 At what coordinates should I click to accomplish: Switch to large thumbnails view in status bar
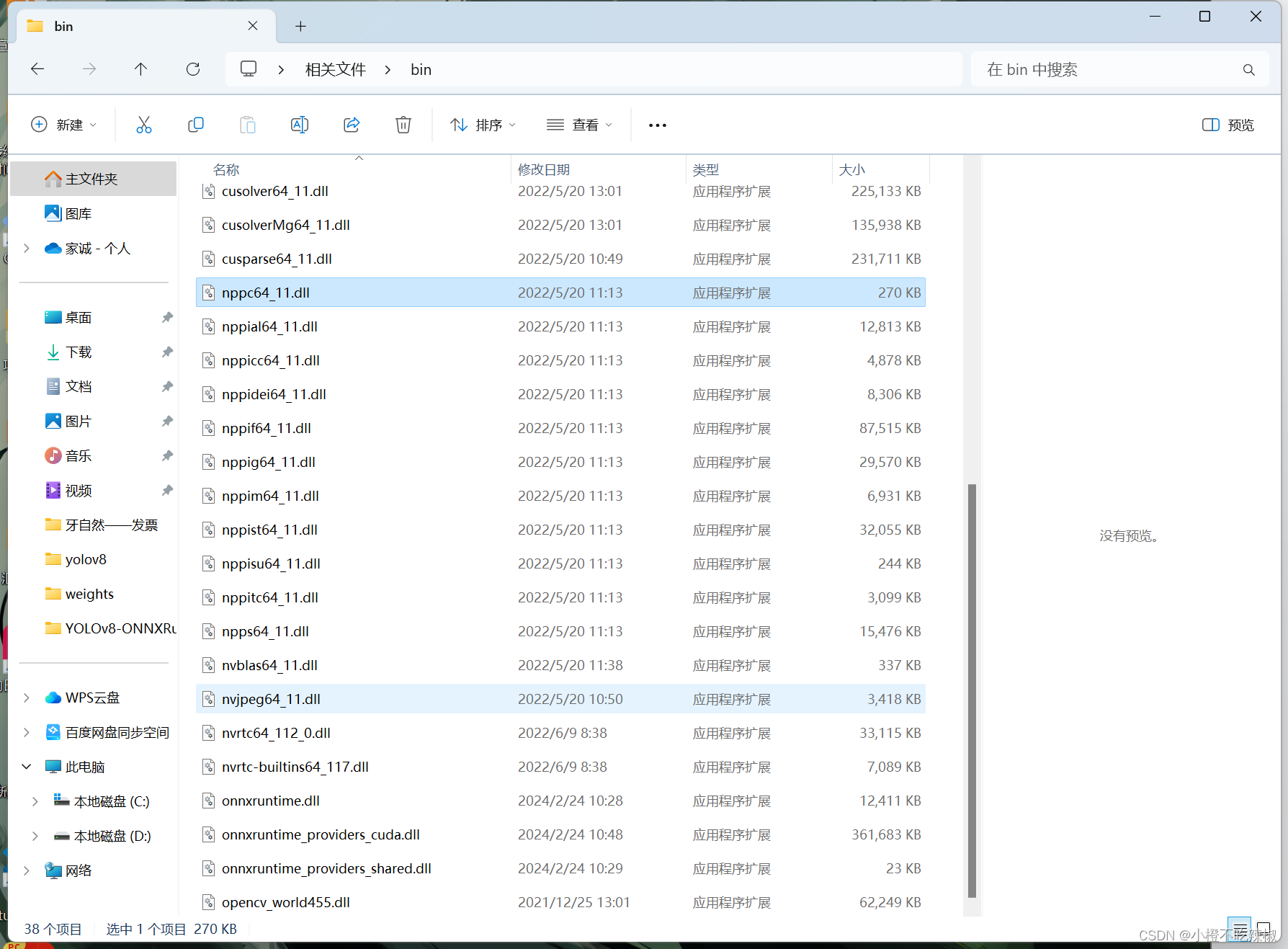point(1264,929)
